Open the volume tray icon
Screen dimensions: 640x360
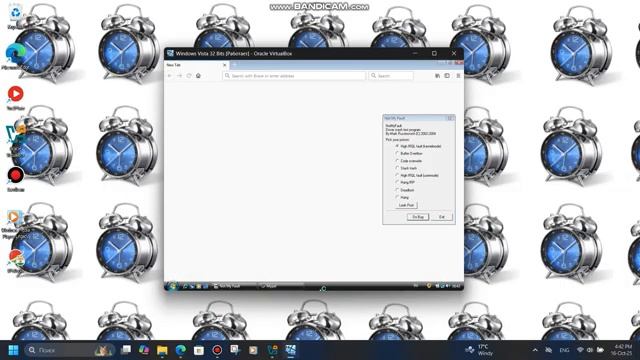point(590,350)
